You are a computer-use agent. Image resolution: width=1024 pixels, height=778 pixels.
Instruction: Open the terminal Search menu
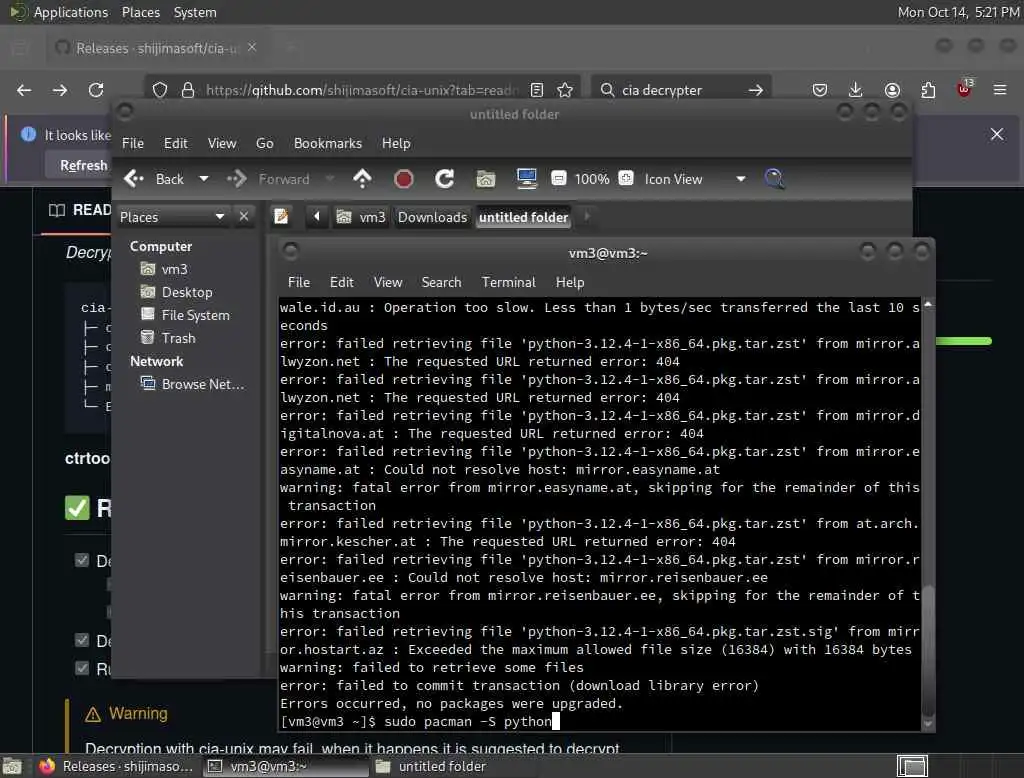[441, 282]
